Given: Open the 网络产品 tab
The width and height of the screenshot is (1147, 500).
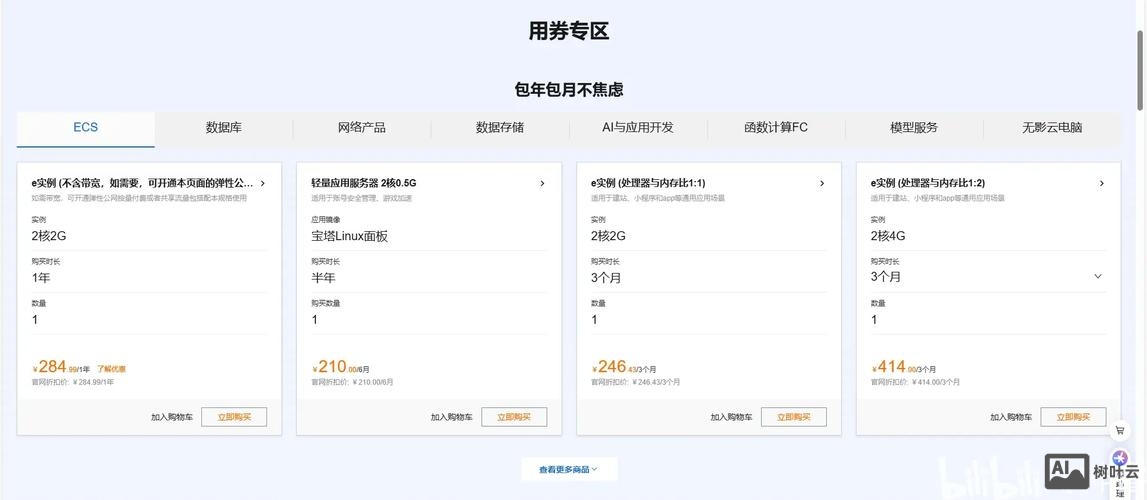Looking at the screenshot, I should [x=362, y=128].
